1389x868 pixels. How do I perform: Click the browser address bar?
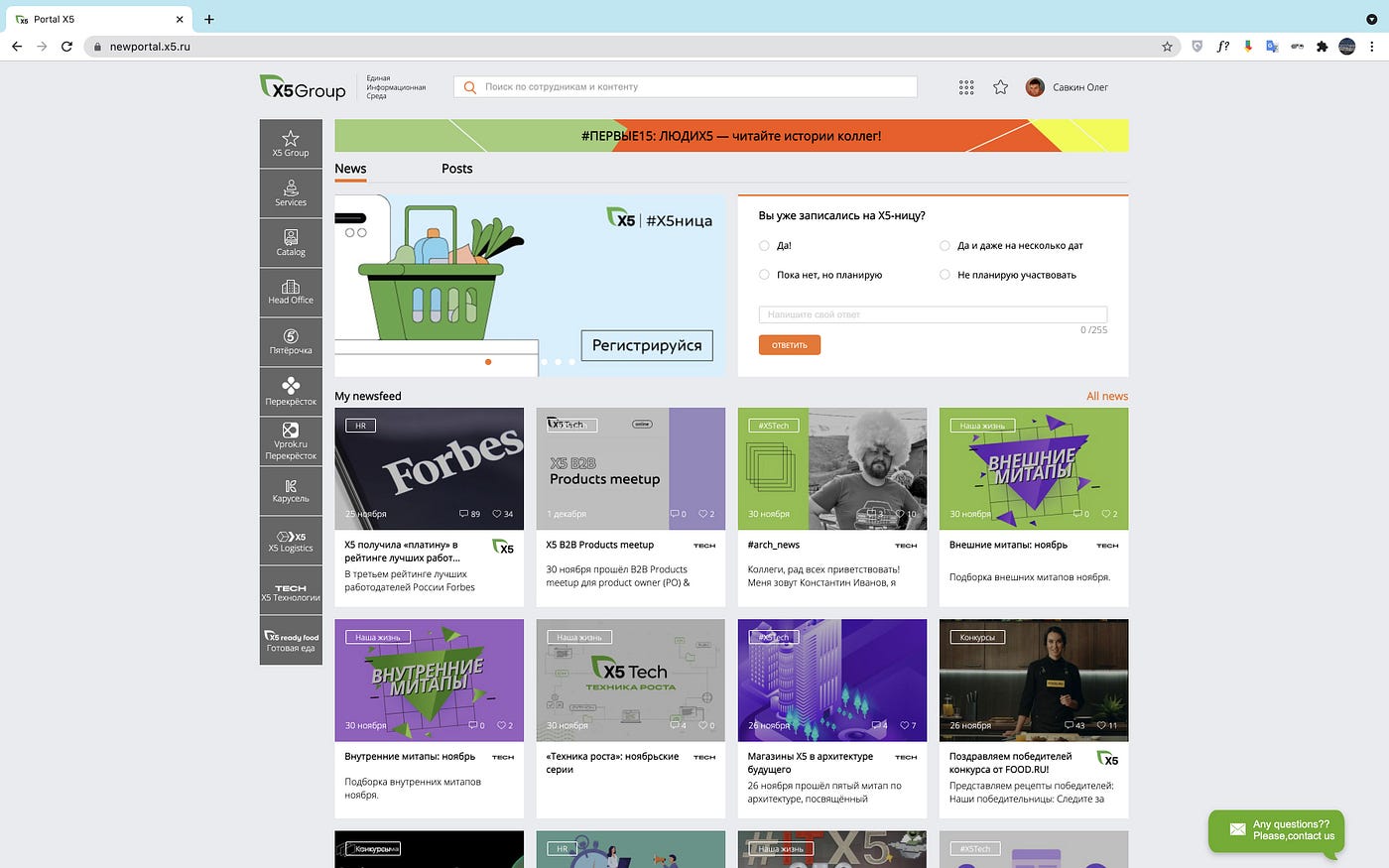[632, 47]
